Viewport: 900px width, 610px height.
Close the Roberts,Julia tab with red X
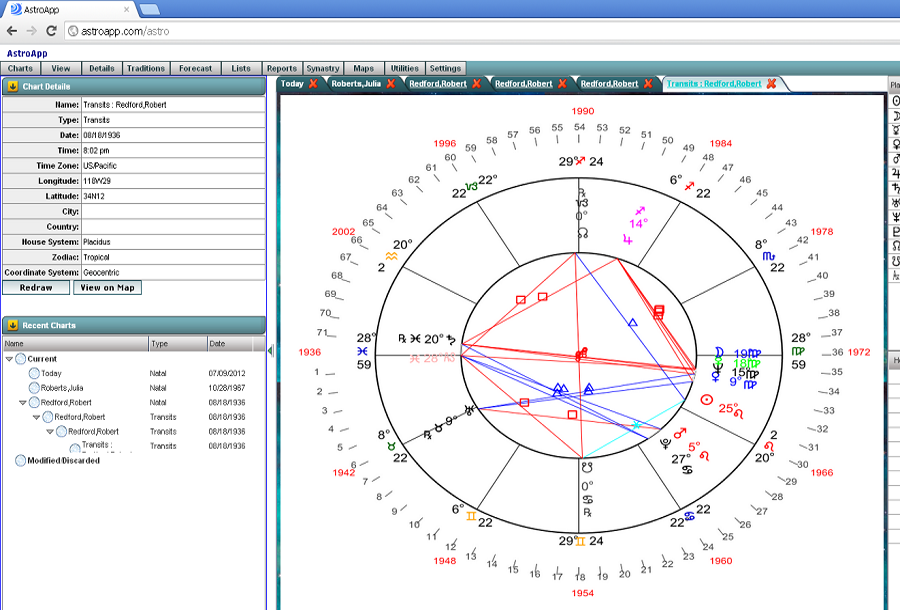pos(391,84)
